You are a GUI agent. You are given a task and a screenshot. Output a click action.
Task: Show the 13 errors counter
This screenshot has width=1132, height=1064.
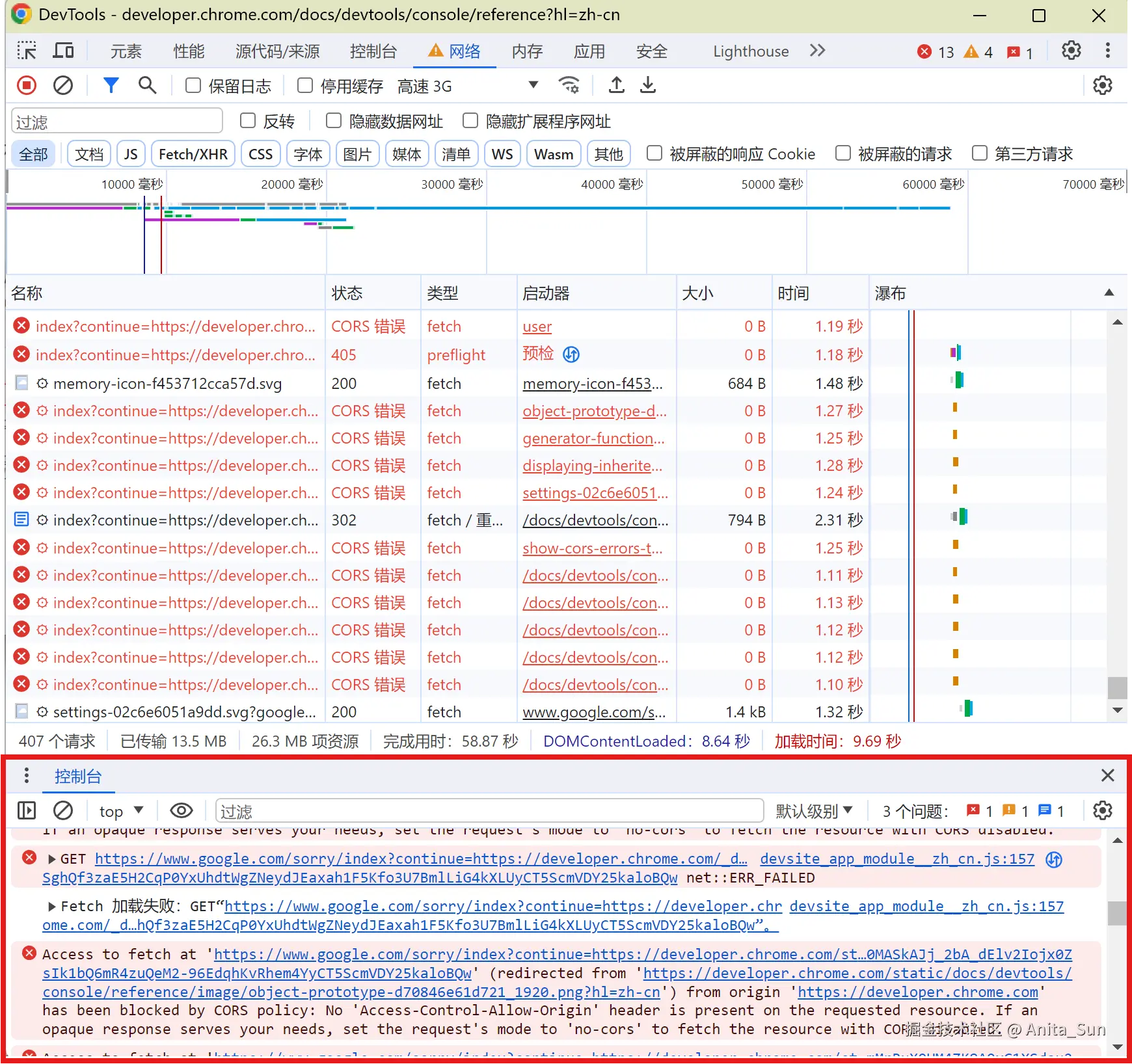936,52
